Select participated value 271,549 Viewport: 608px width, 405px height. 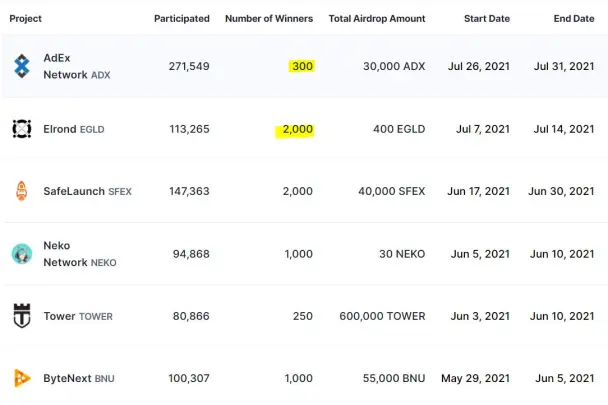(x=189, y=66)
